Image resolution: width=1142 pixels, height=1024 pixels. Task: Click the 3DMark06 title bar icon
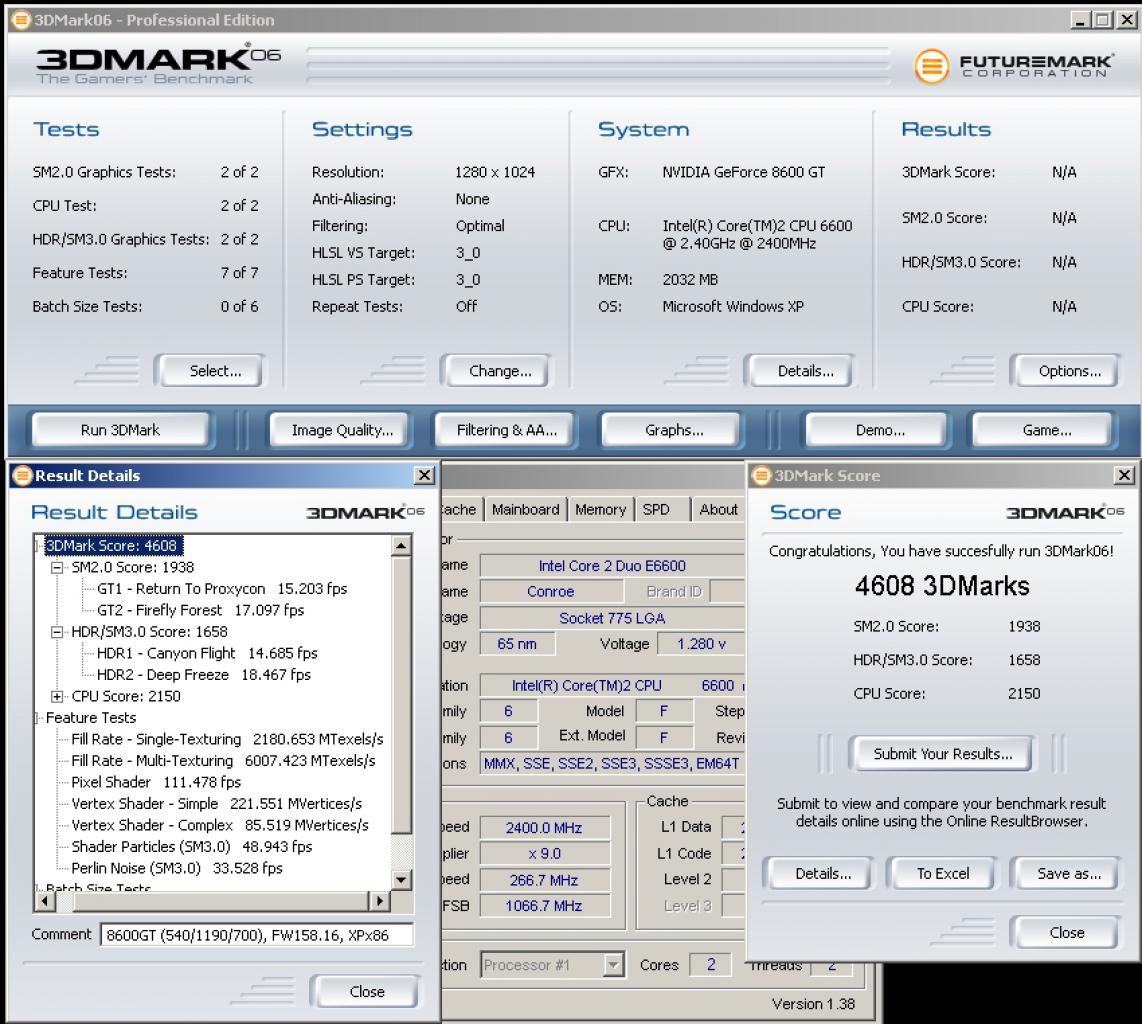(22, 20)
